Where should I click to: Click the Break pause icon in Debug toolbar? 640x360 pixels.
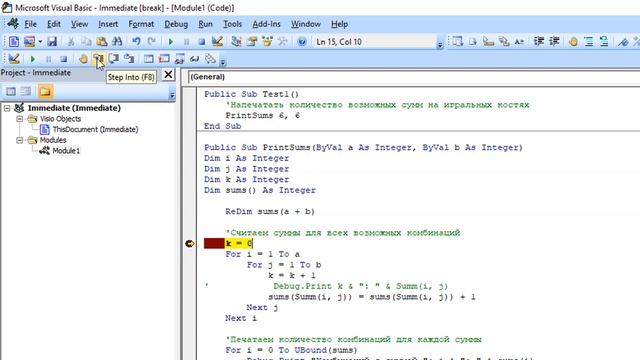[48, 59]
